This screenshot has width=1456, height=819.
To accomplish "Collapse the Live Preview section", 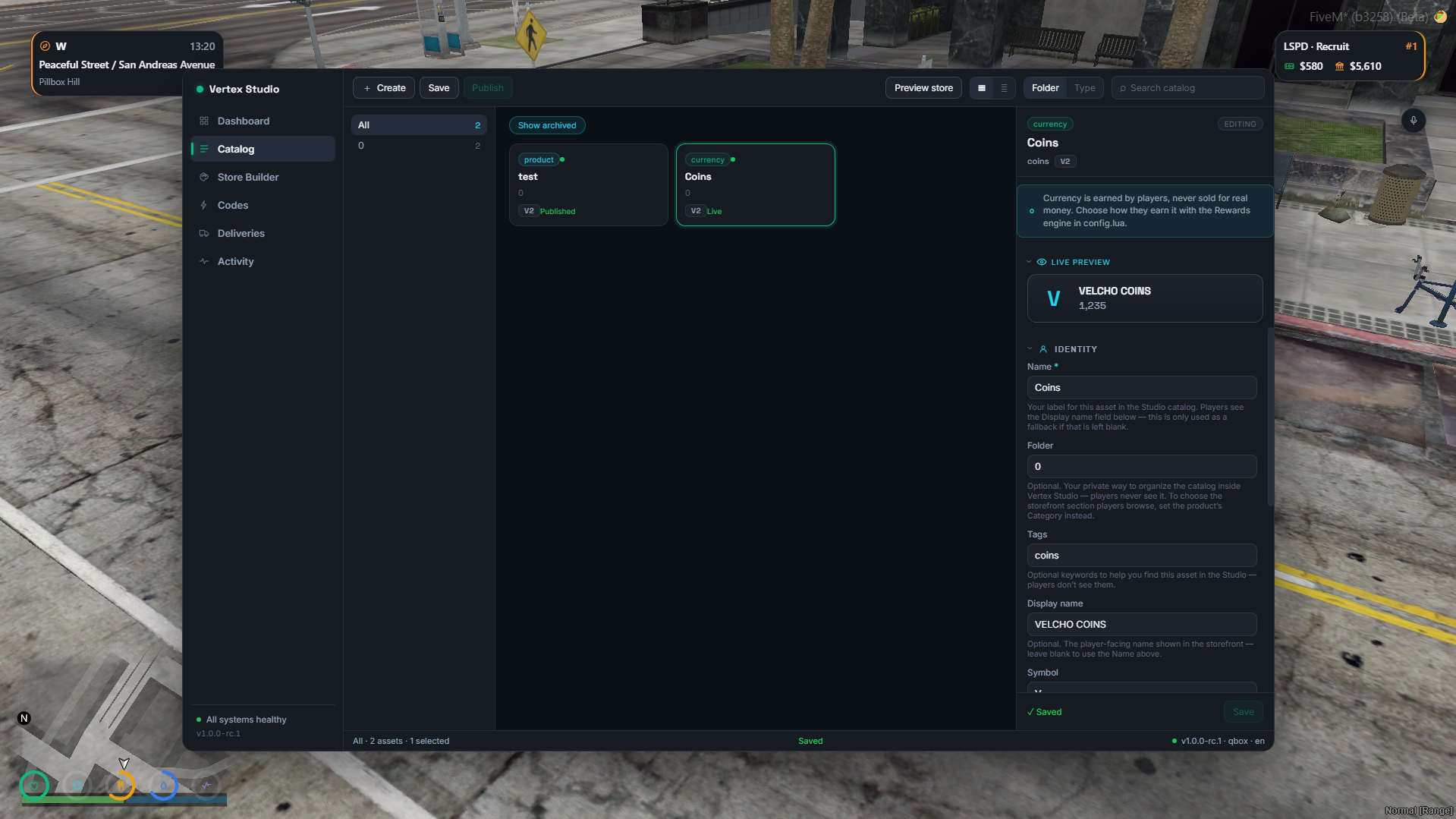I will tap(1029, 262).
